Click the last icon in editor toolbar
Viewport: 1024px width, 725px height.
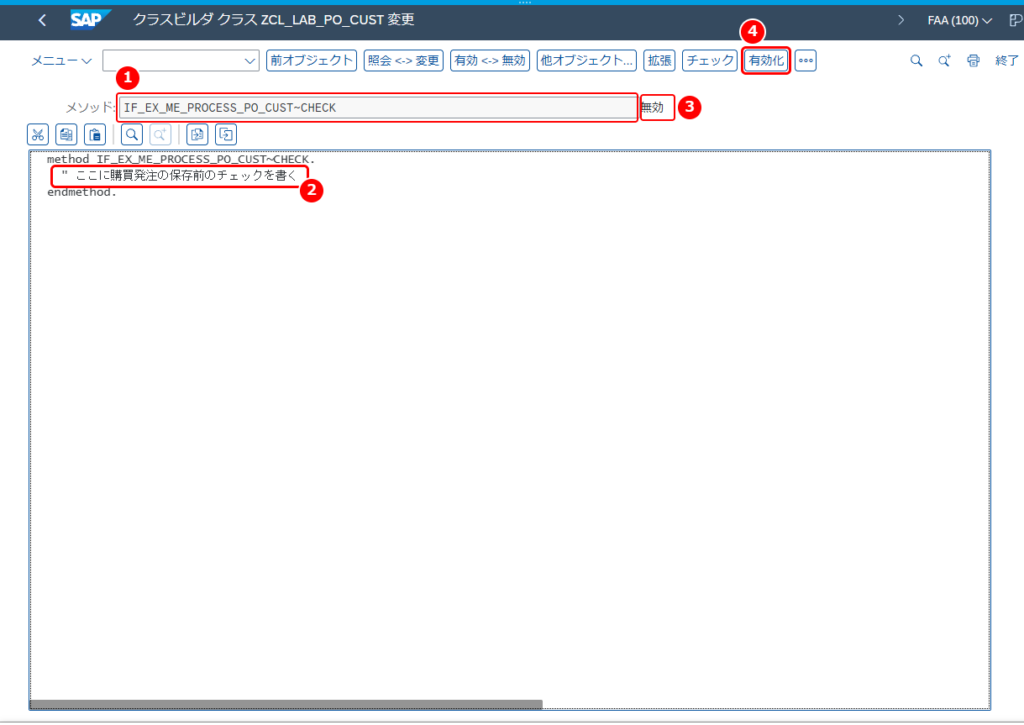(226, 135)
